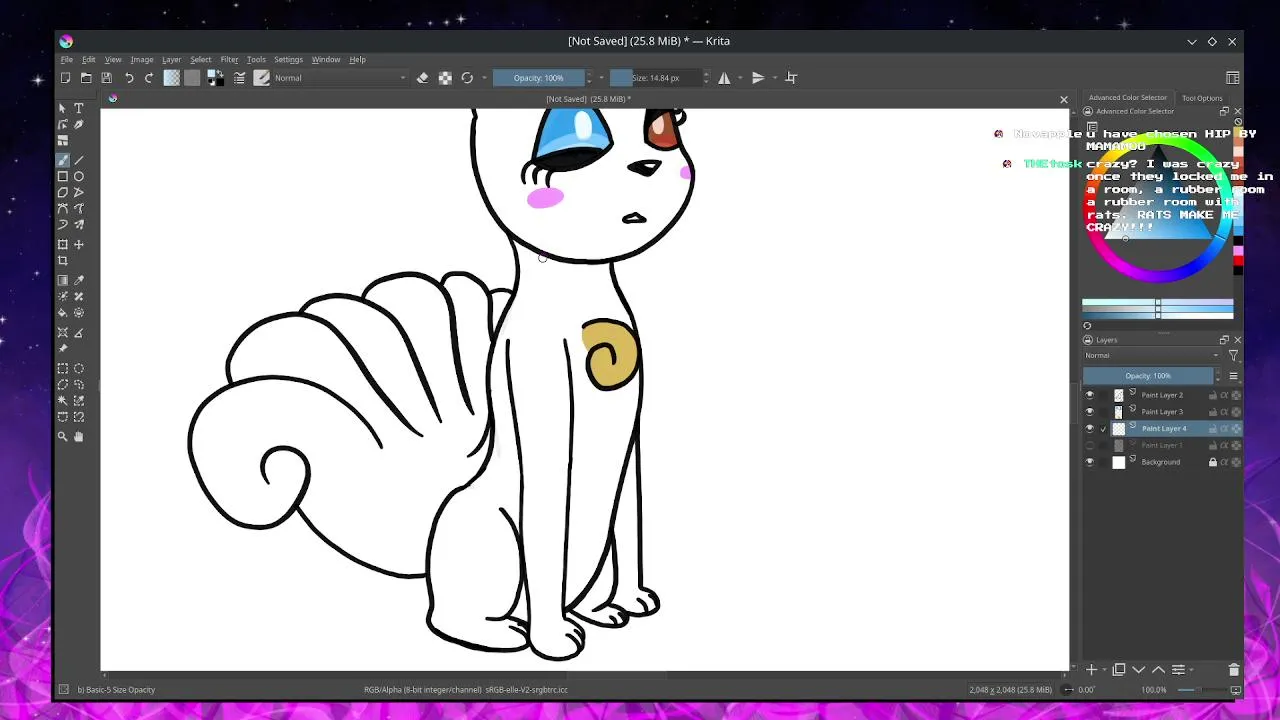Toggle vertical mirror tool
The image size is (1280, 720).
click(x=758, y=78)
